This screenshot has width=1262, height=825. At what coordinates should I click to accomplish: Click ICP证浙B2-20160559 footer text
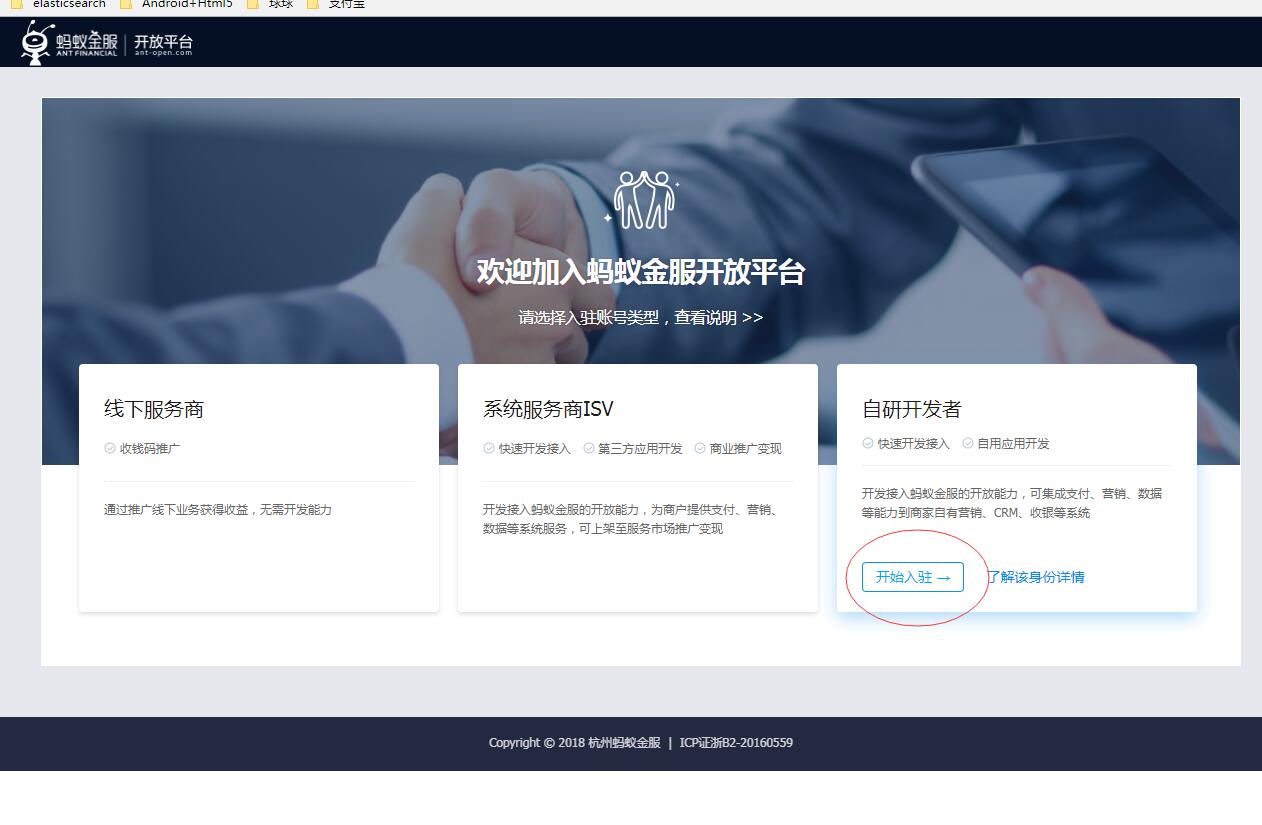pos(736,743)
